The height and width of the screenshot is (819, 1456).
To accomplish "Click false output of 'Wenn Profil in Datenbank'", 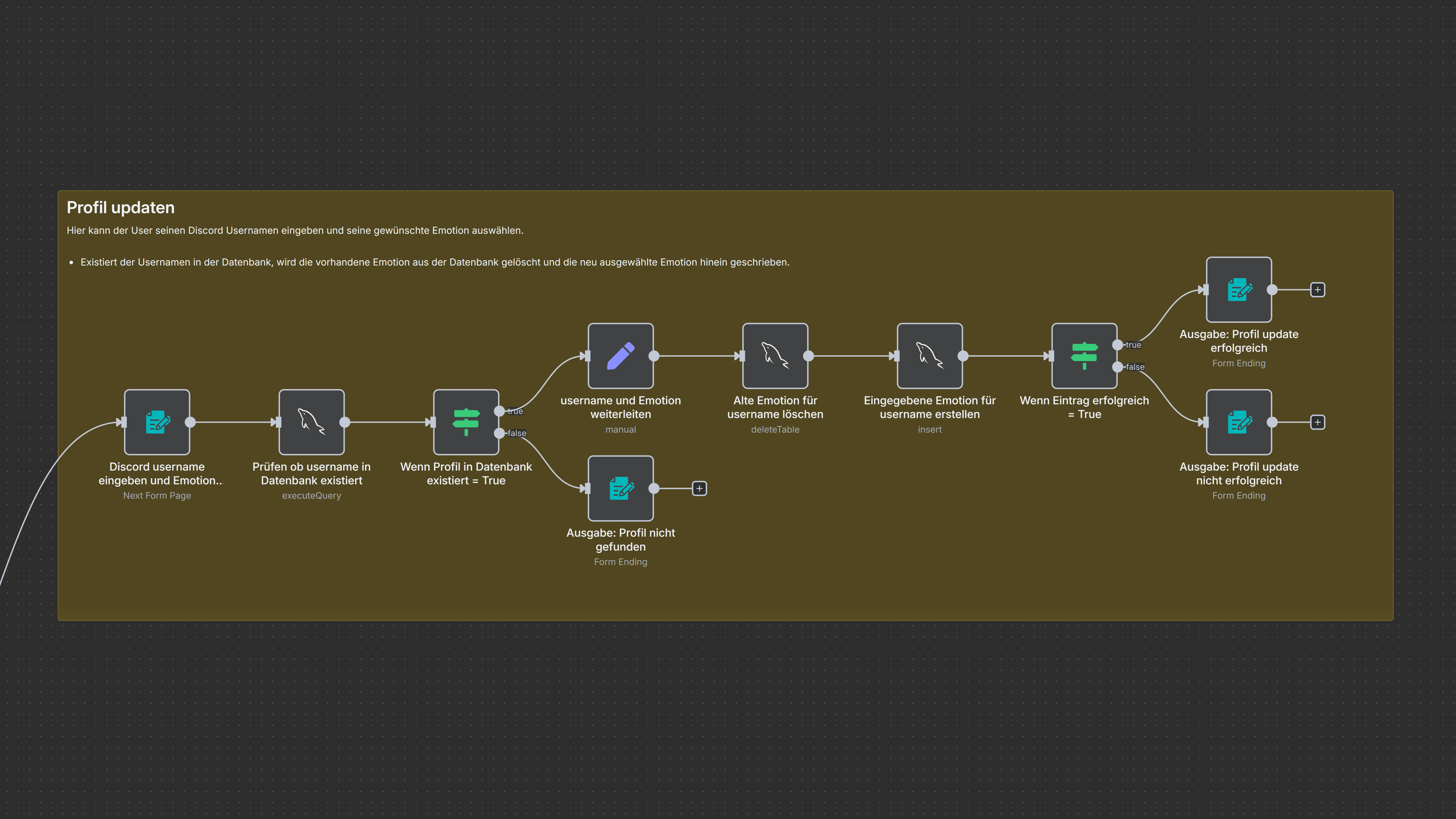I will 500,433.
